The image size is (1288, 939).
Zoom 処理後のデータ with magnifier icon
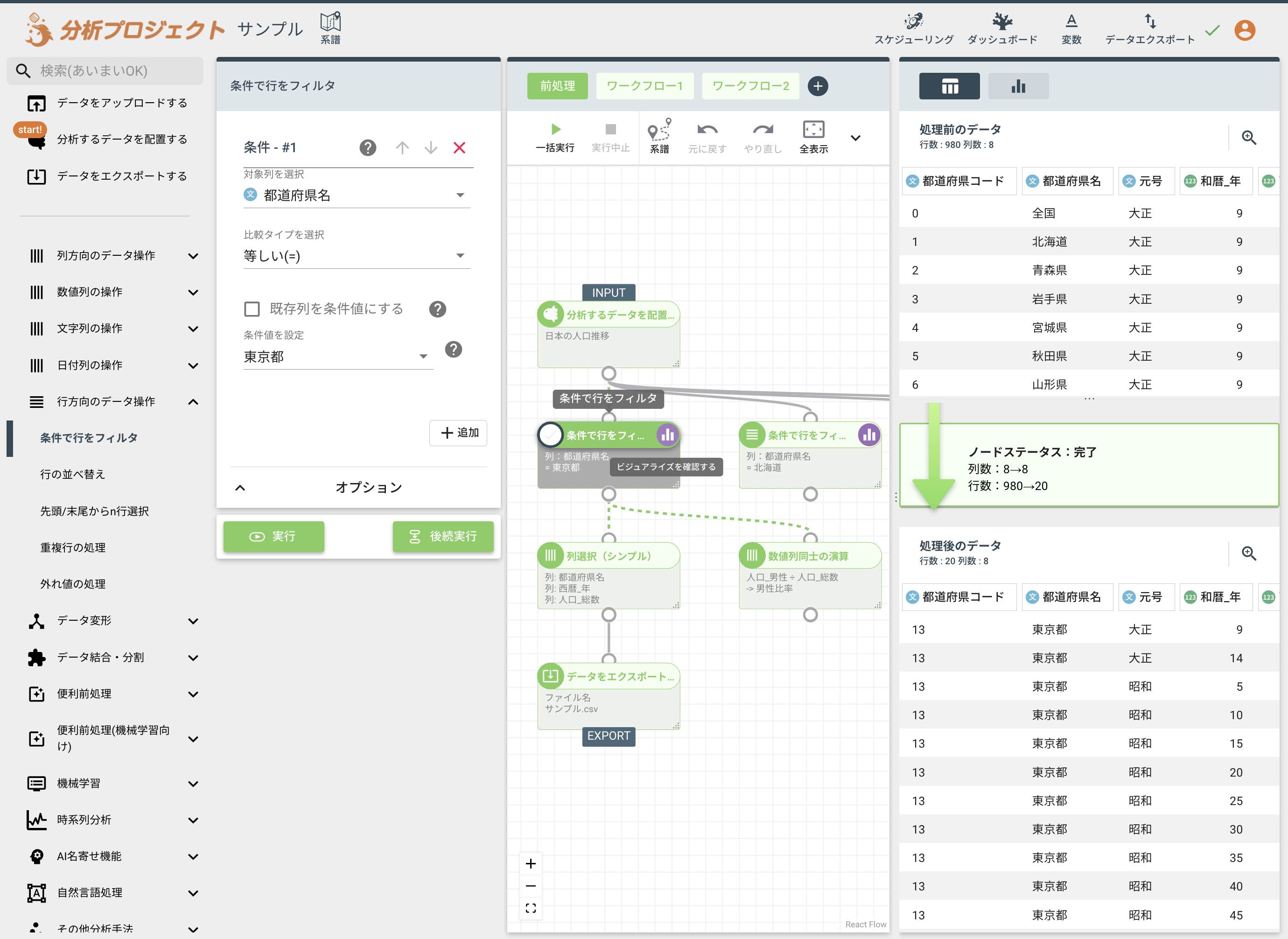click(1249, 553)
